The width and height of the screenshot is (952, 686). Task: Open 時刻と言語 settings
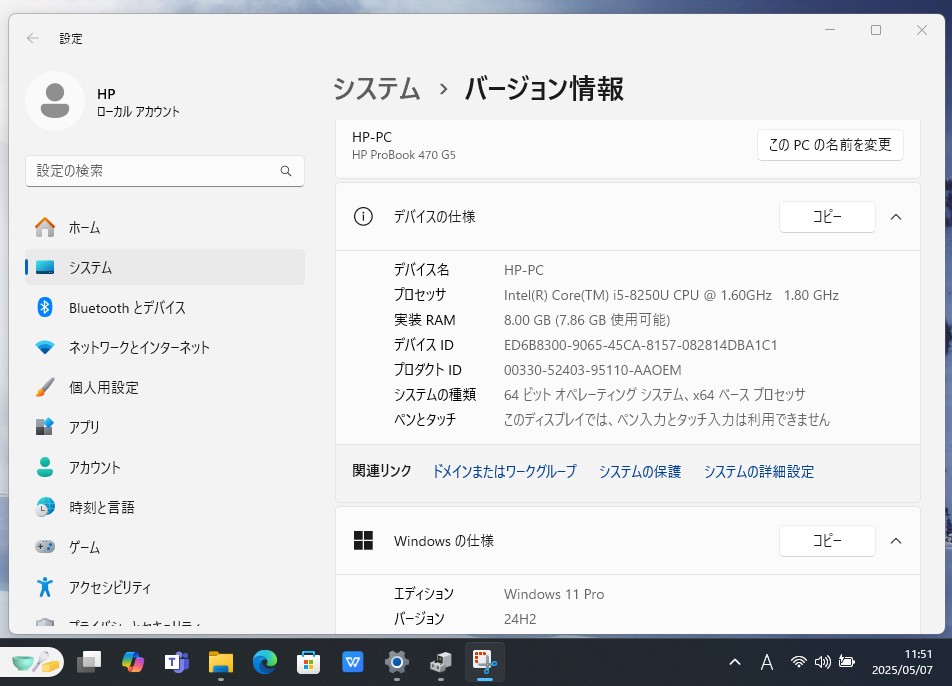coord(165,507)
